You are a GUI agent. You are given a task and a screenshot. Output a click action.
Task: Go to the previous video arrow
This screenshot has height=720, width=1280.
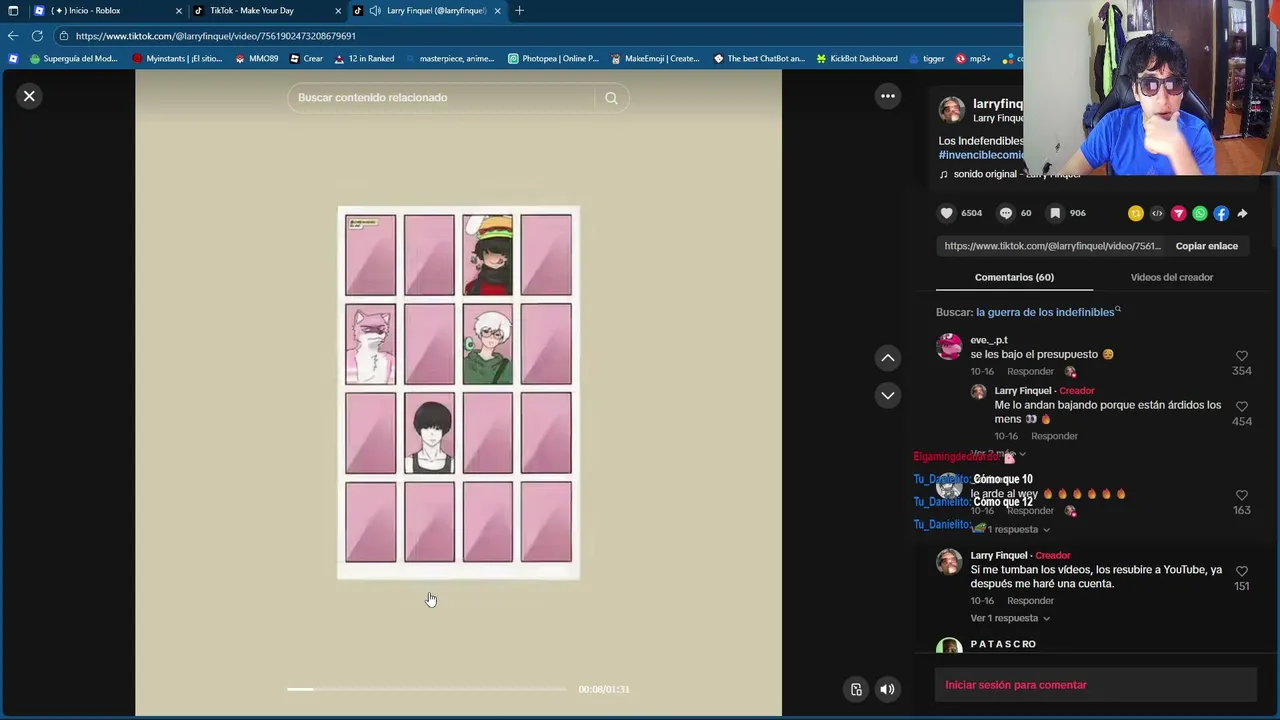point(887,358)
